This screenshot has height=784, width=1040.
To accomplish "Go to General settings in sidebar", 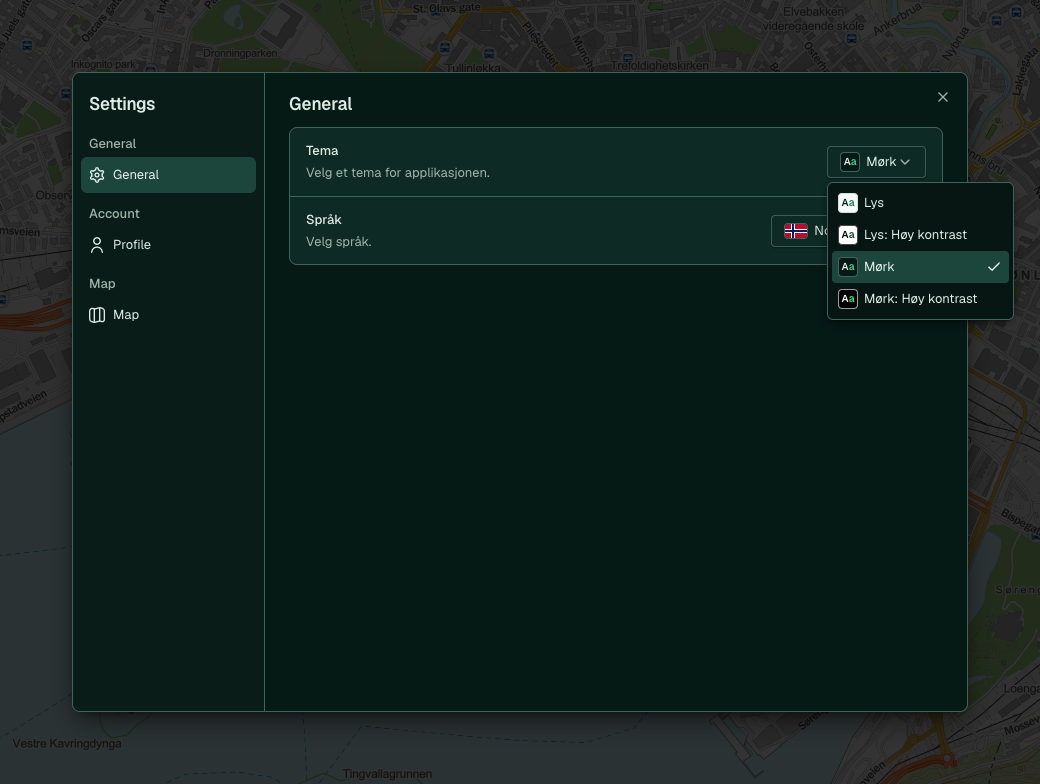I will [168, 175].
